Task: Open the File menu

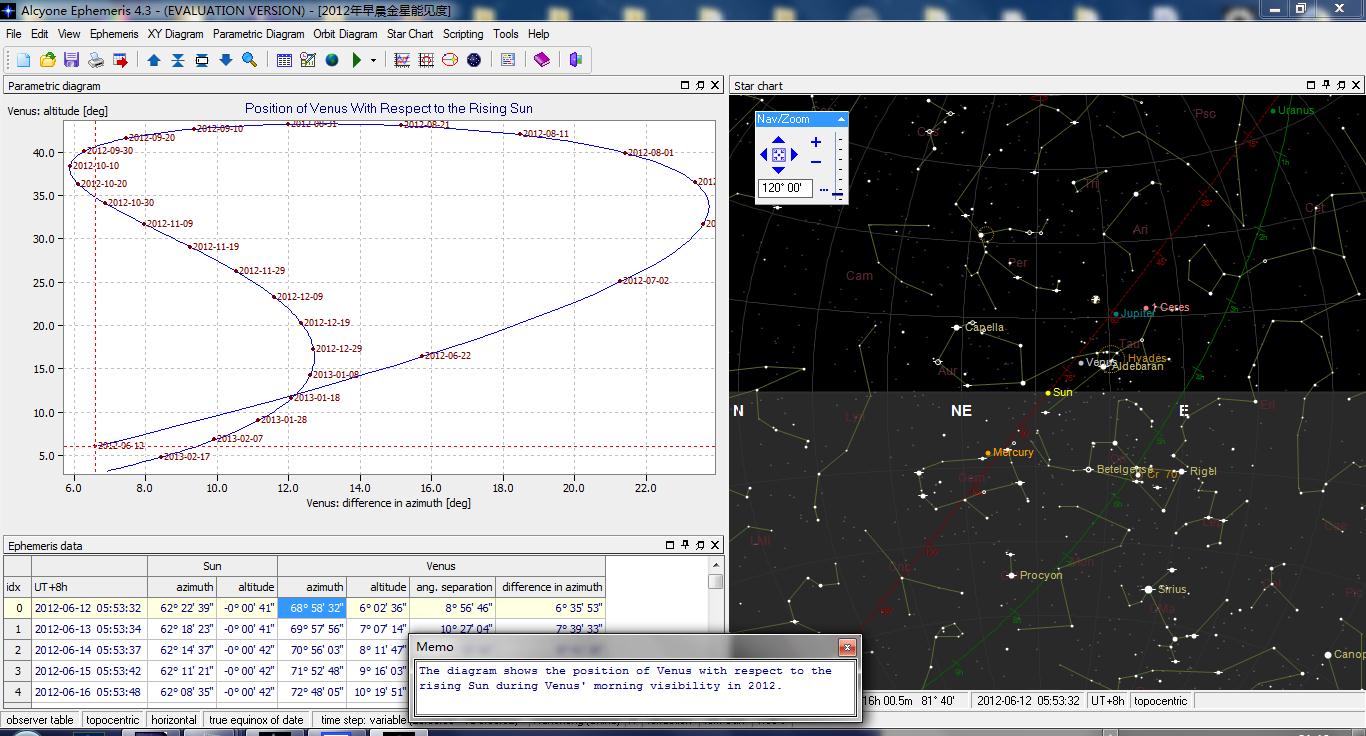Action: (x=13, y=34)
